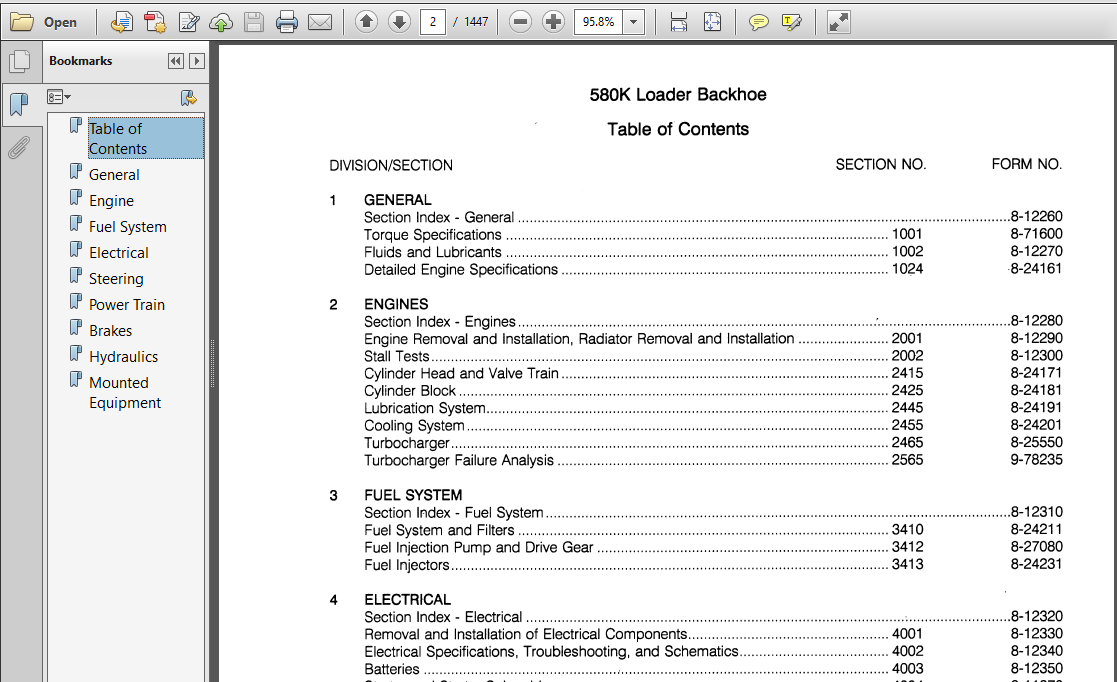Click the Cylinder Block entry
The height and width of the screenshot is (682, 1117).
click(410, 391)
